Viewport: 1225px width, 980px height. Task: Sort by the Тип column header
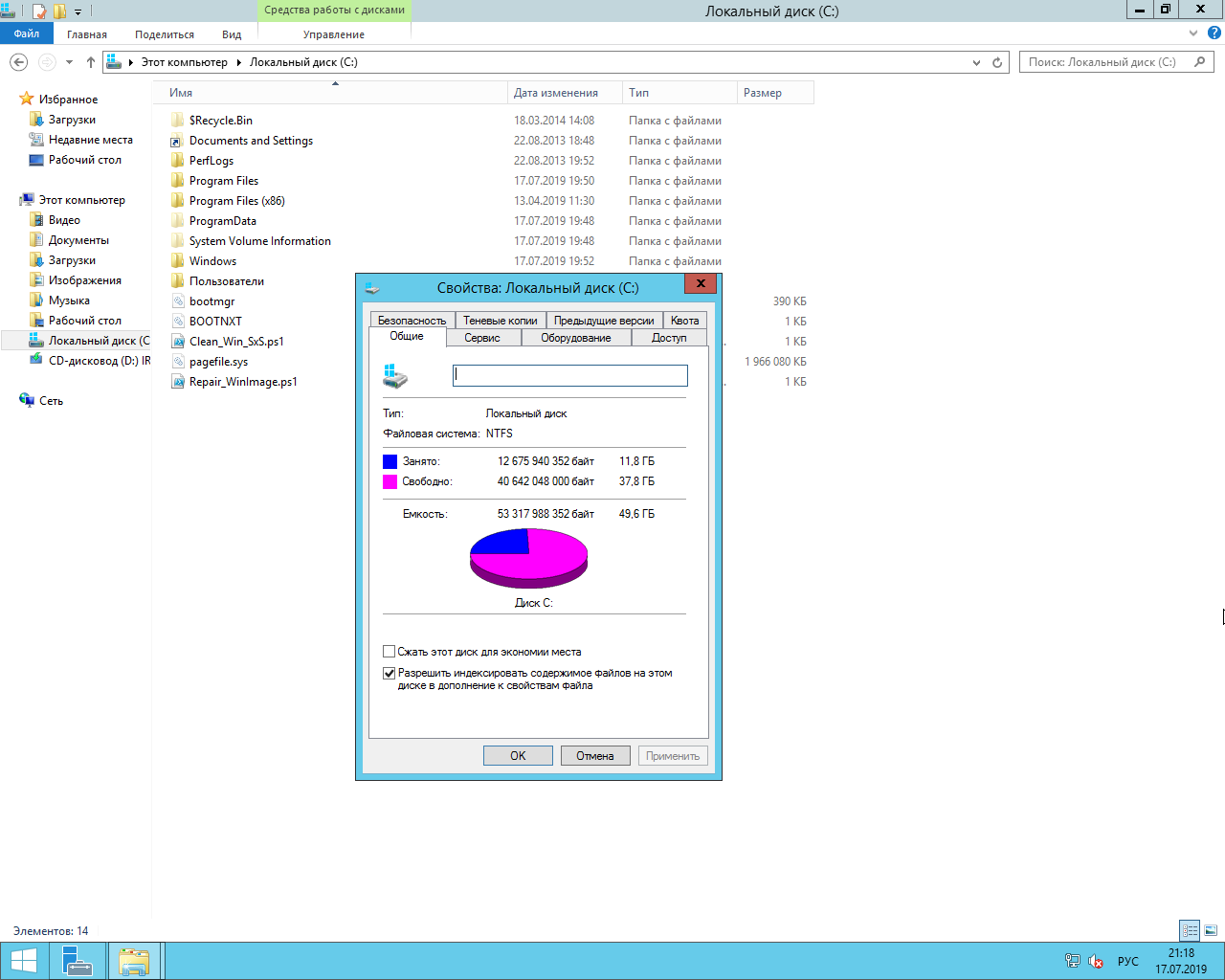click(679, 93)
